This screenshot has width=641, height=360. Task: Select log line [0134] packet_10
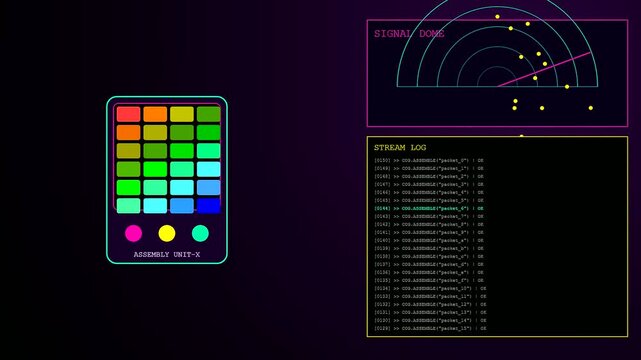click(430, 288)
